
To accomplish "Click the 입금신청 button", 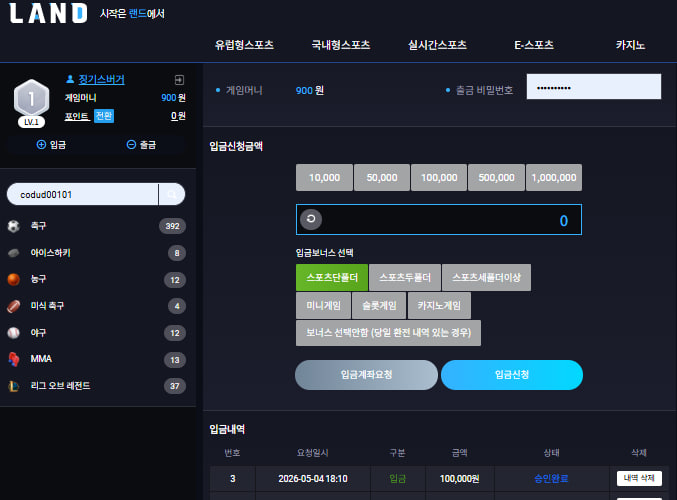I will (x=512, y=375).
